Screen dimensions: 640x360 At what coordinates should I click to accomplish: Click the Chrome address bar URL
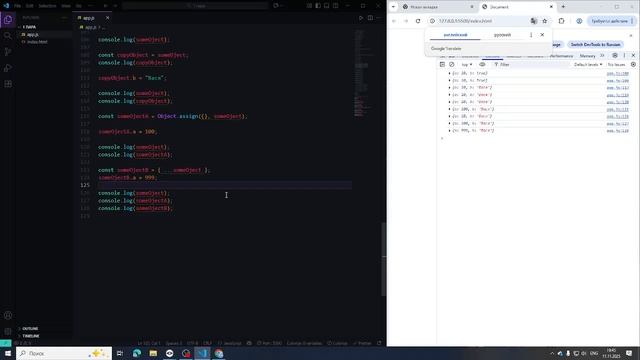[x=465, y=21]
